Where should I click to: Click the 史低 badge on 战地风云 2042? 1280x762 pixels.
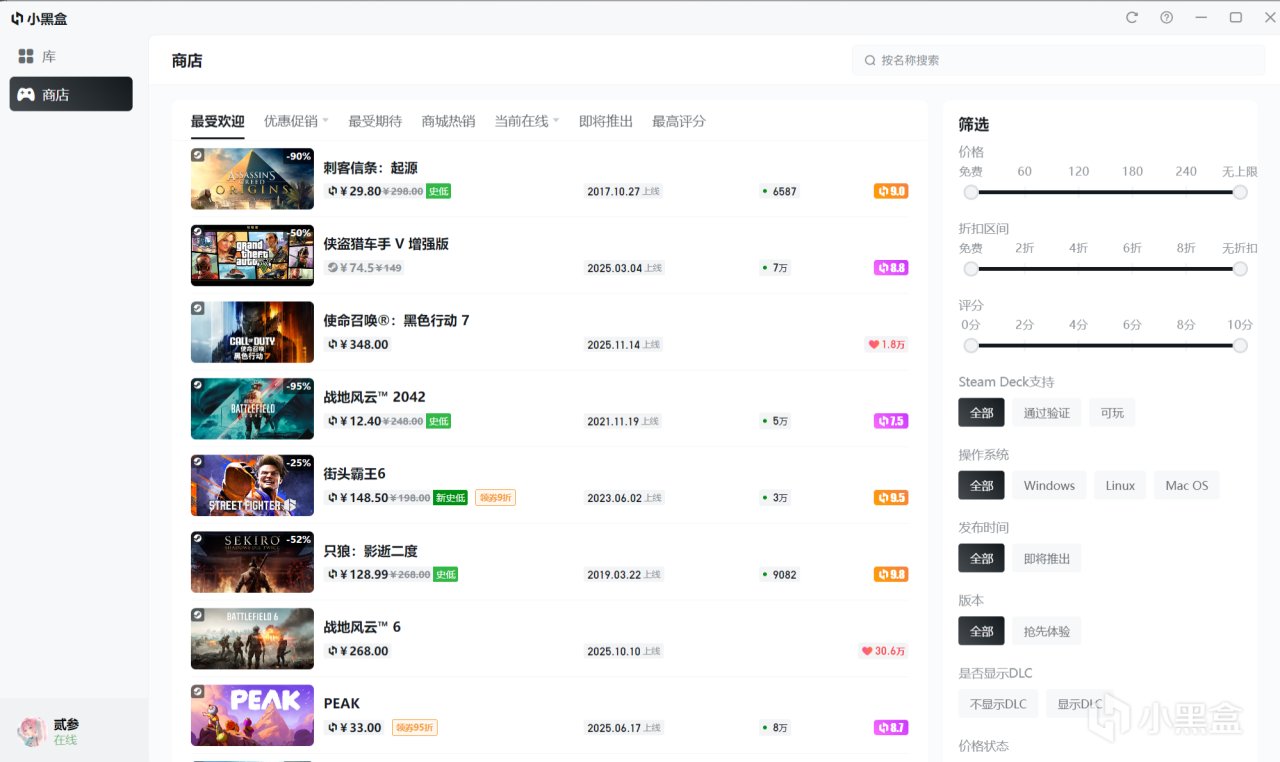438,421
